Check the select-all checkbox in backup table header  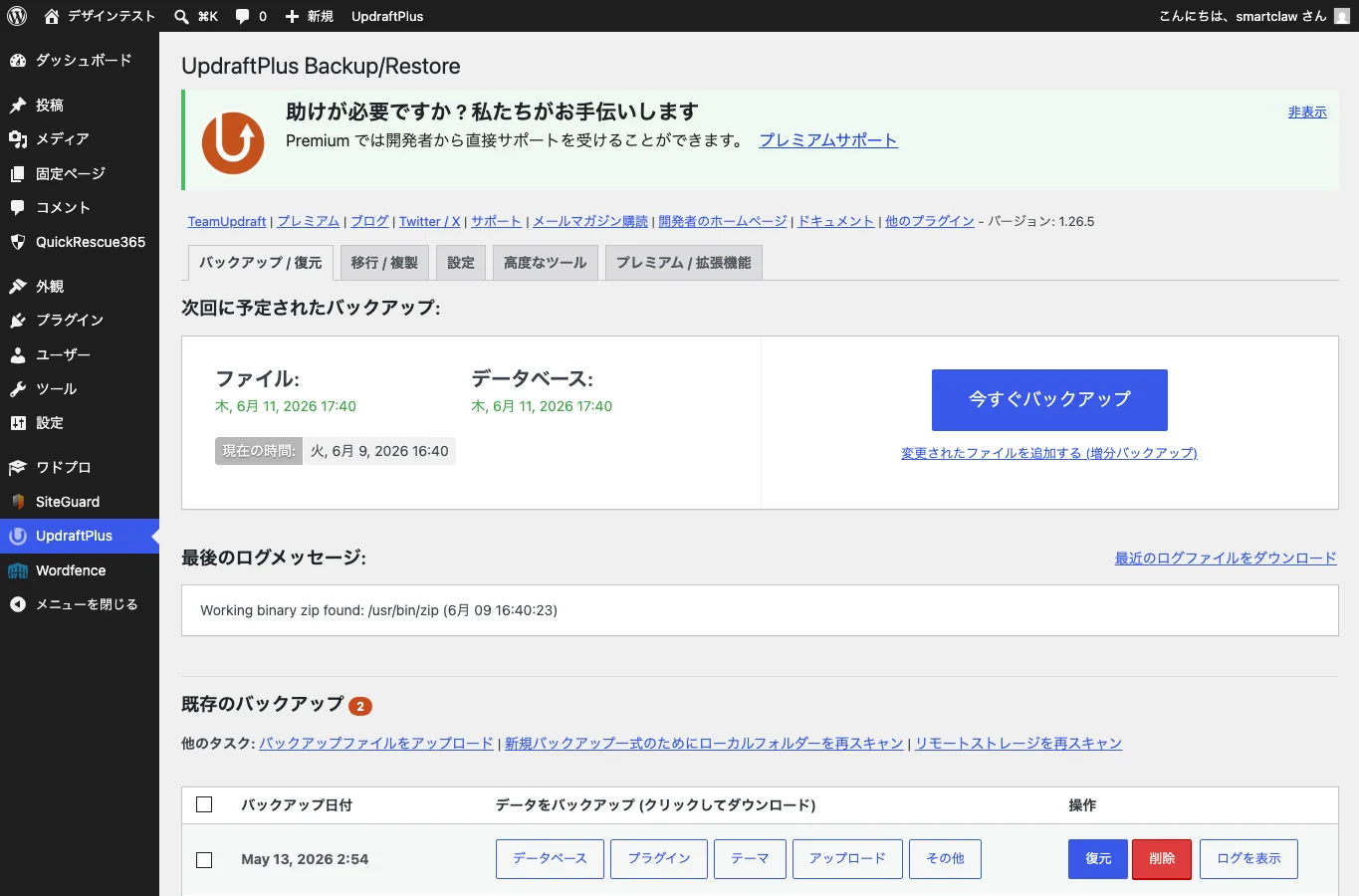point(204,804)
